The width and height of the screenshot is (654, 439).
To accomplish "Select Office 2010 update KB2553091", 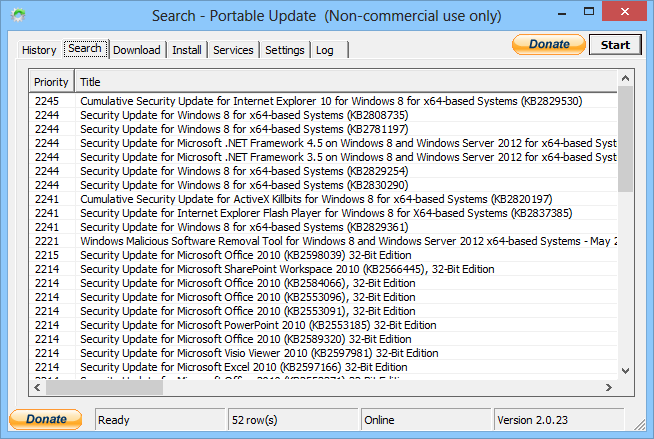I will (323, 311).
